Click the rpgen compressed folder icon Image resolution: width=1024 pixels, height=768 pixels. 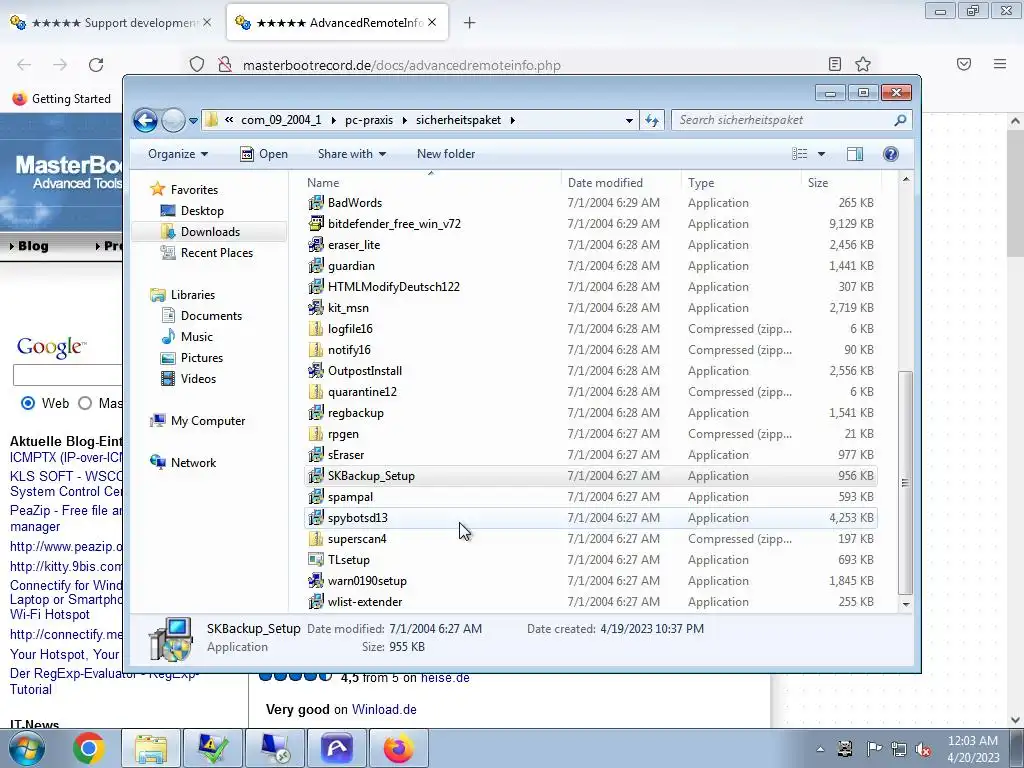point(316,434)
